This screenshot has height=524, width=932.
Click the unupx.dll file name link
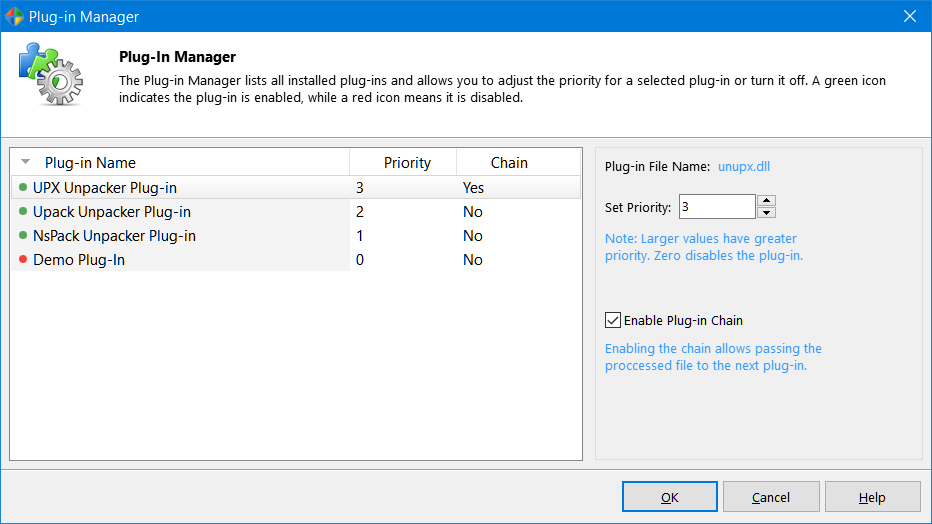click(744, 166)
